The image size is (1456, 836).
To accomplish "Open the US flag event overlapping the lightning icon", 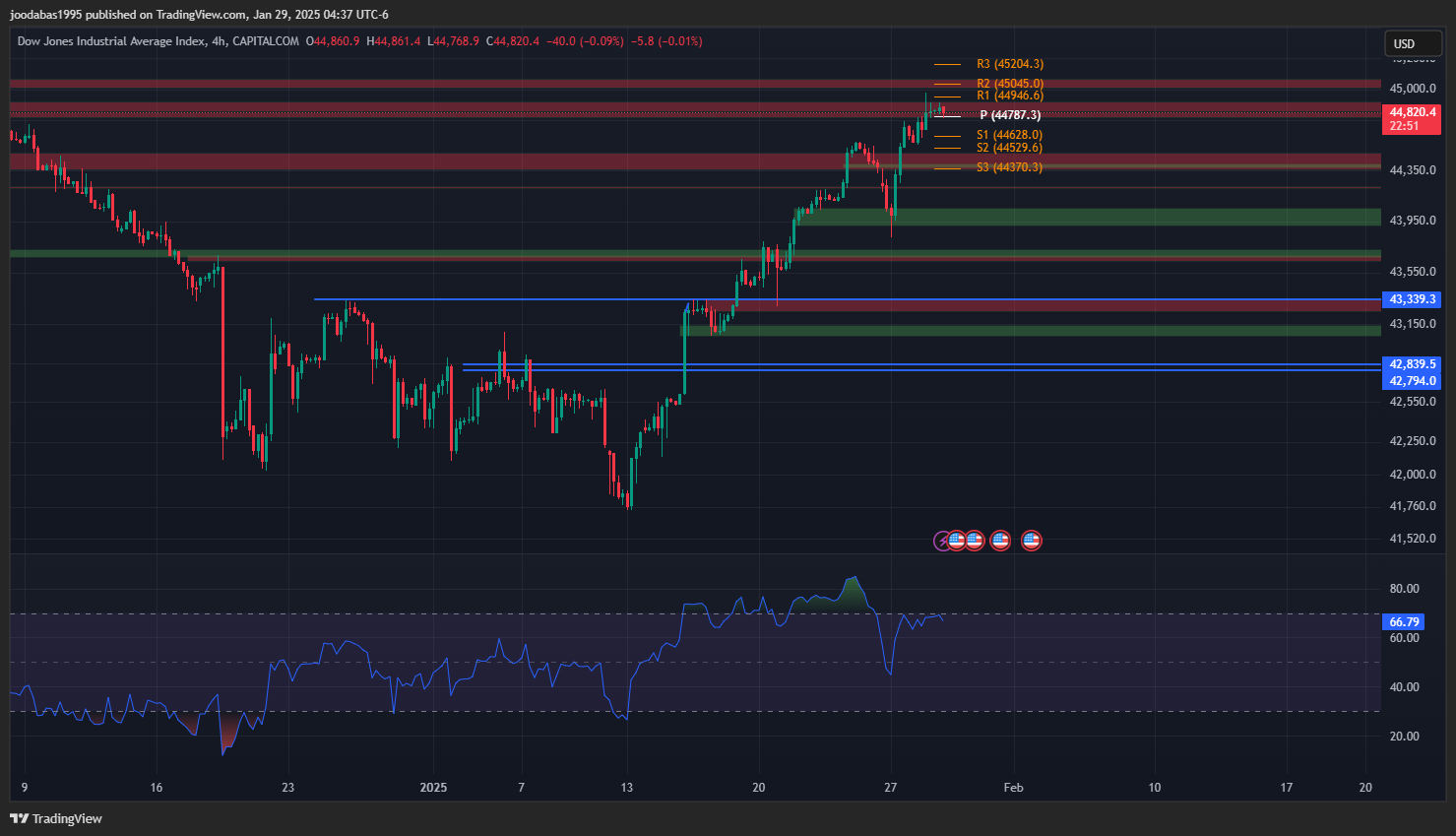I will 956,541.
